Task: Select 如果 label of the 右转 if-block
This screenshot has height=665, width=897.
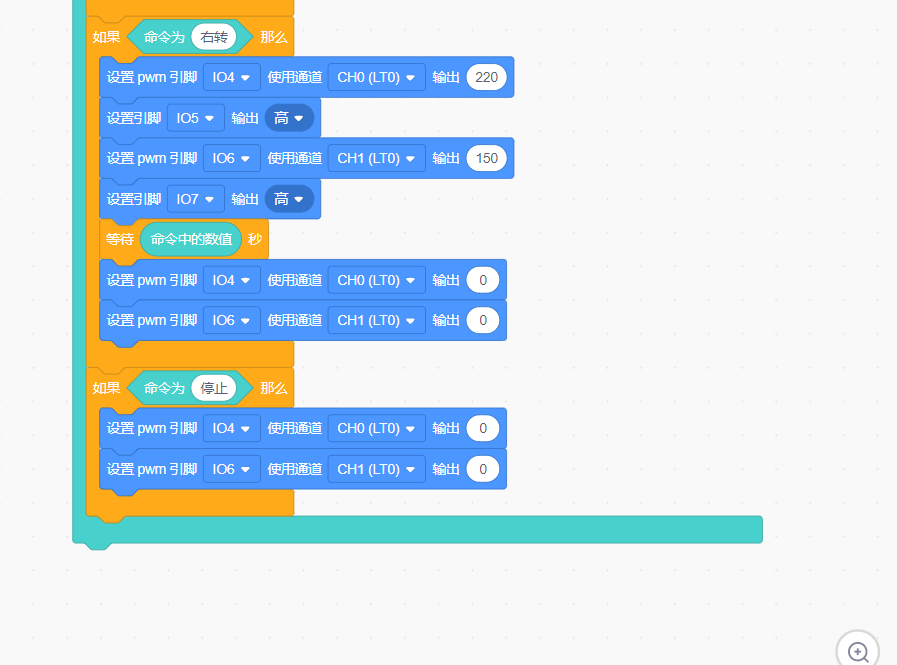Action: click(x=106, y=37)
